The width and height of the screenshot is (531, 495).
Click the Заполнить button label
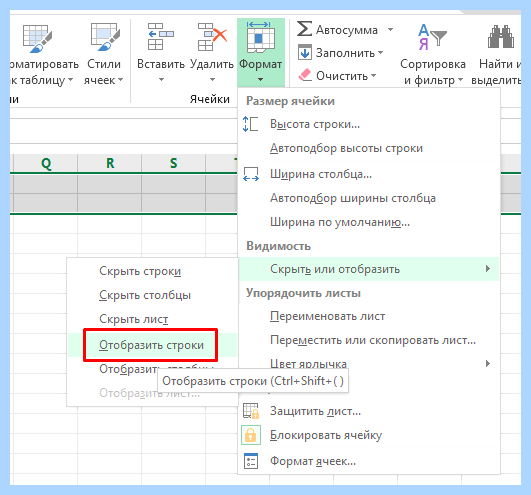click(x=345, y=53)
